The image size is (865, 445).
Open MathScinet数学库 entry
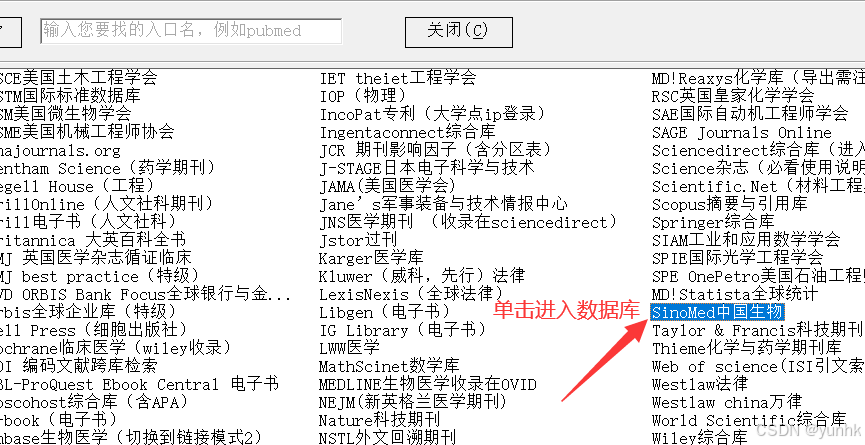[x=389, y=366]
